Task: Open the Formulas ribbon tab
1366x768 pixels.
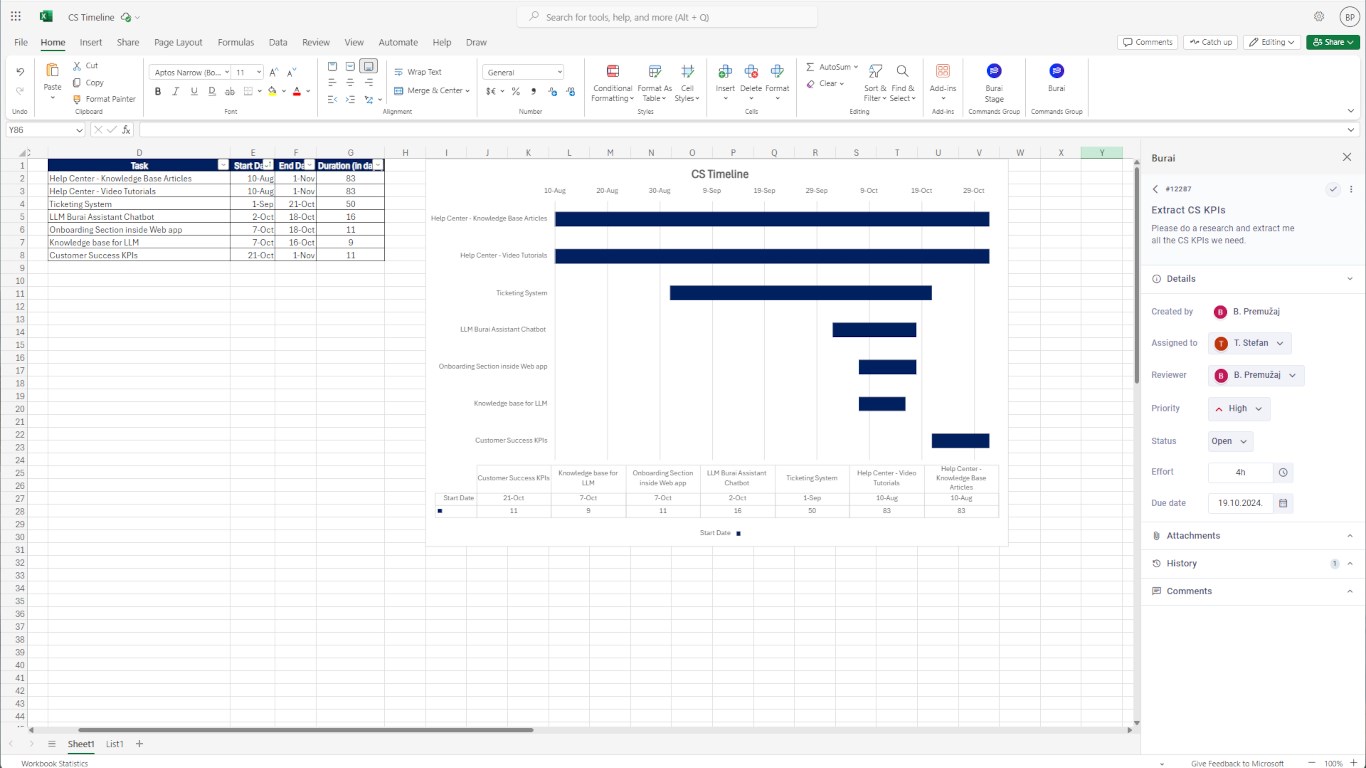Action: [236, 42]
